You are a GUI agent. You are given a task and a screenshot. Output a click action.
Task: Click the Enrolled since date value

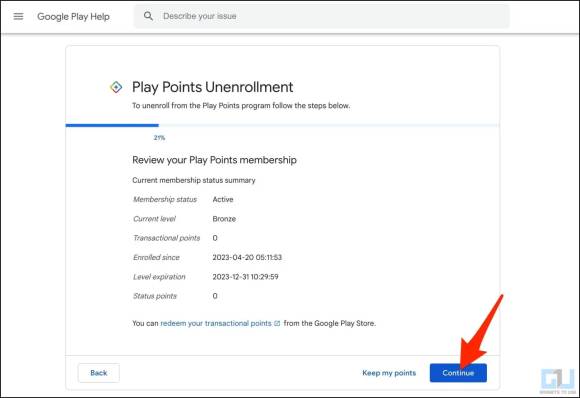point(247,257)
